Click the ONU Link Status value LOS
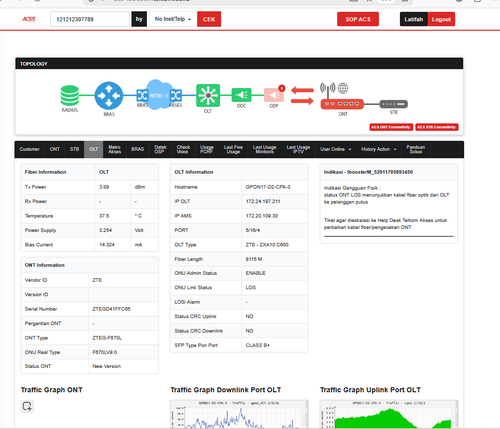Viewport: 500px width, 429px height. (251, 287)
